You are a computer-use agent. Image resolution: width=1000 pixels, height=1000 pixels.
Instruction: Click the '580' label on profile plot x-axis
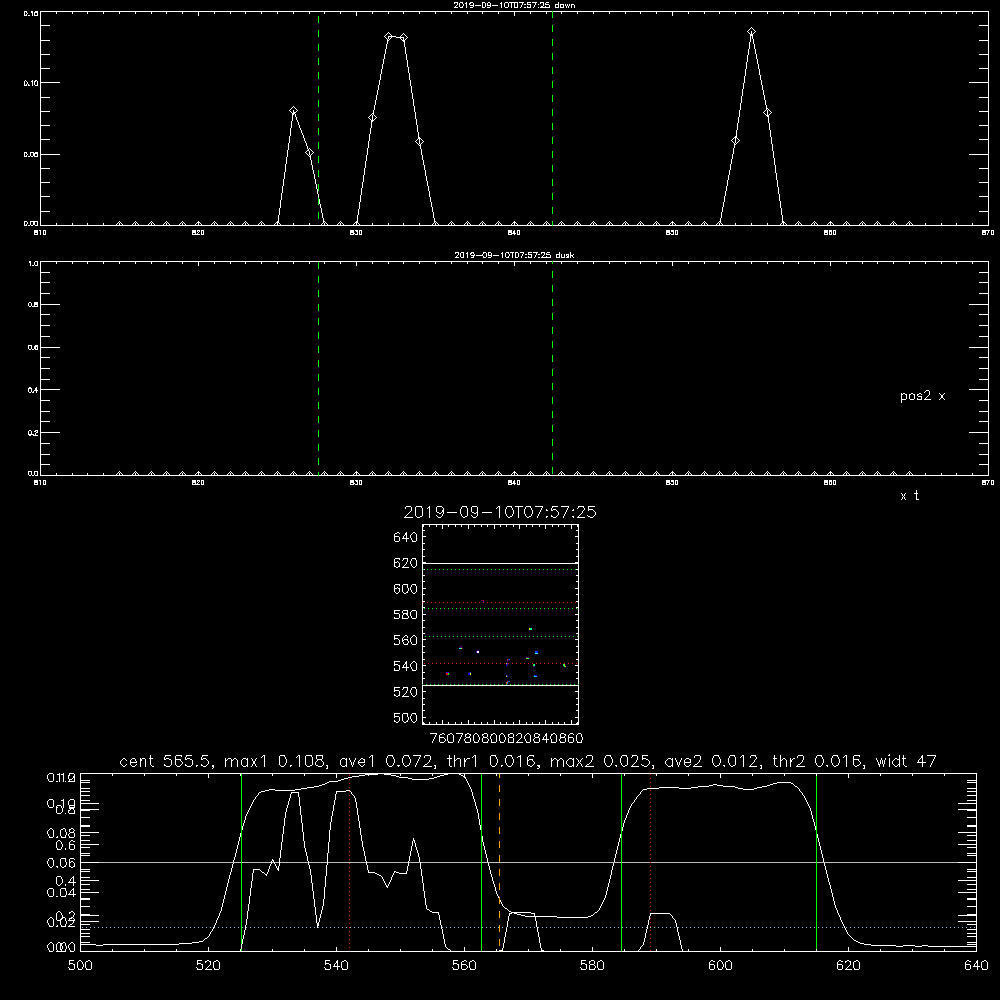point(592,966)
